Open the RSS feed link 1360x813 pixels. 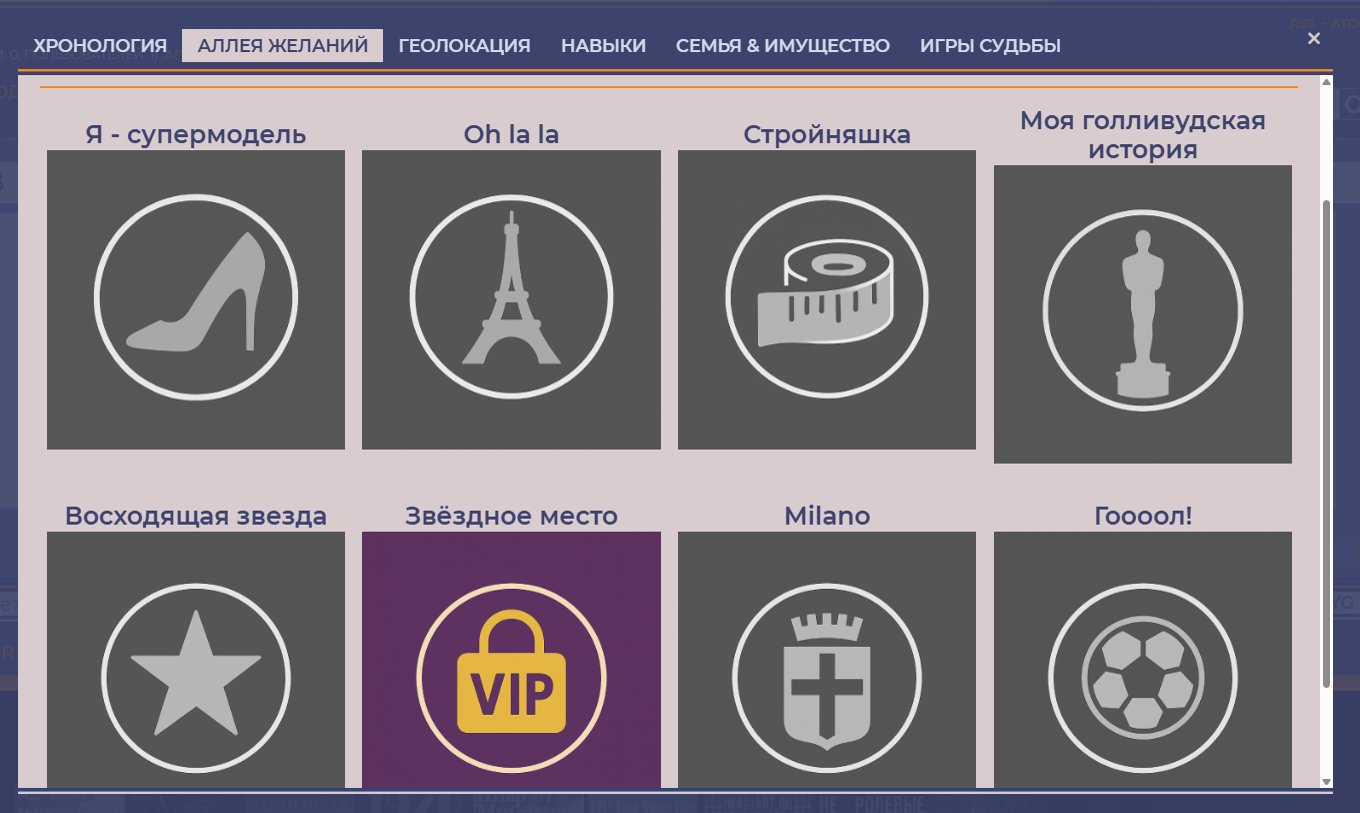click(1300, 21)
